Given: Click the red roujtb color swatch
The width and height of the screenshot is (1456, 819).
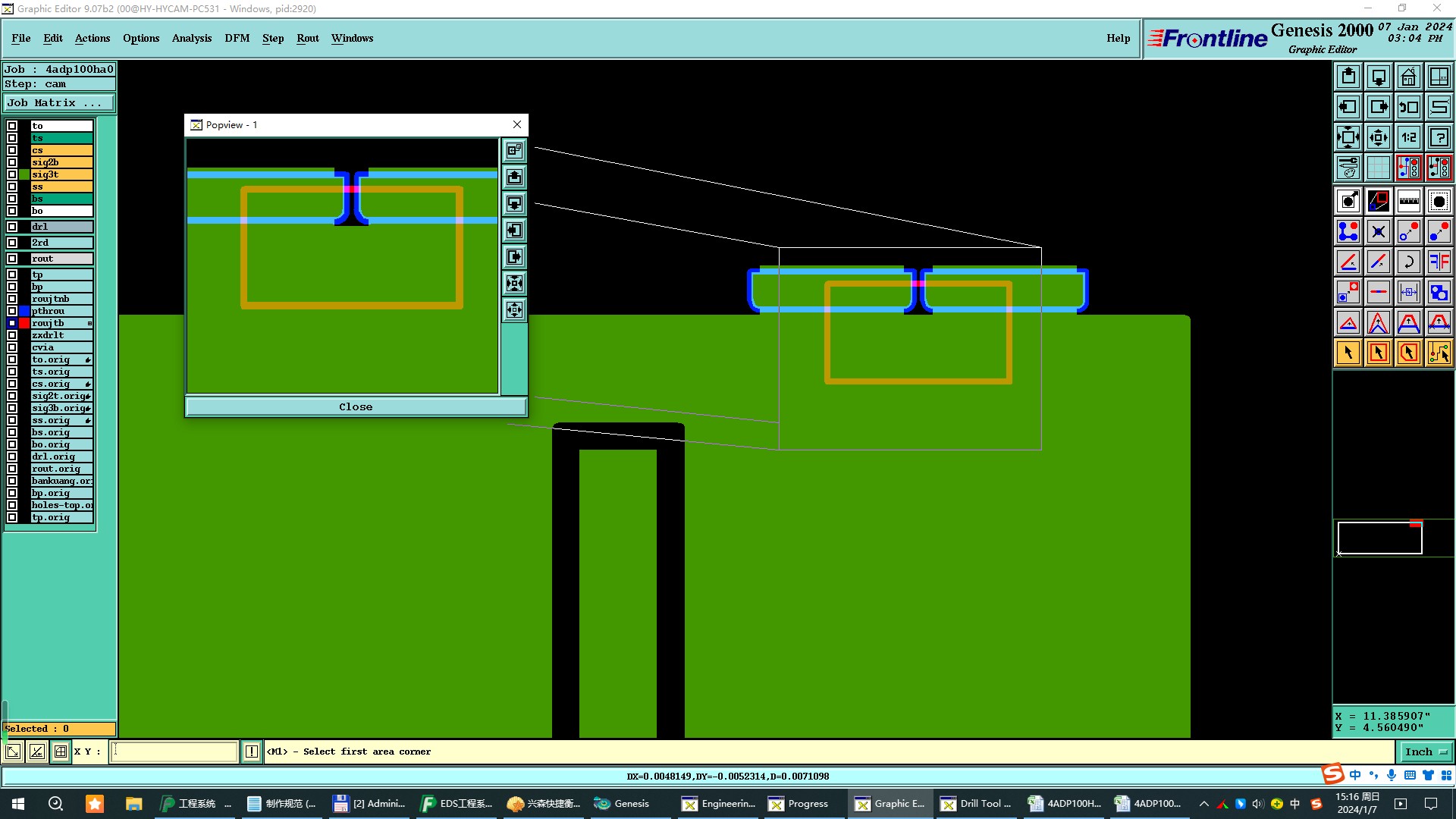Looking at the screenshot, I should [x=24, y=323].
